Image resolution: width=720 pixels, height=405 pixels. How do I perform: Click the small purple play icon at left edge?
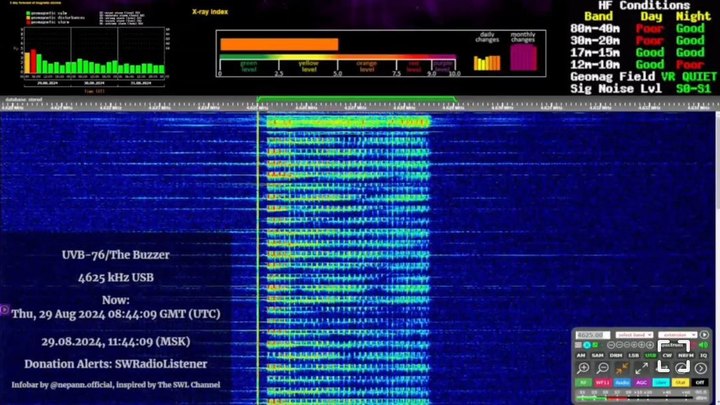coord(4,310)
